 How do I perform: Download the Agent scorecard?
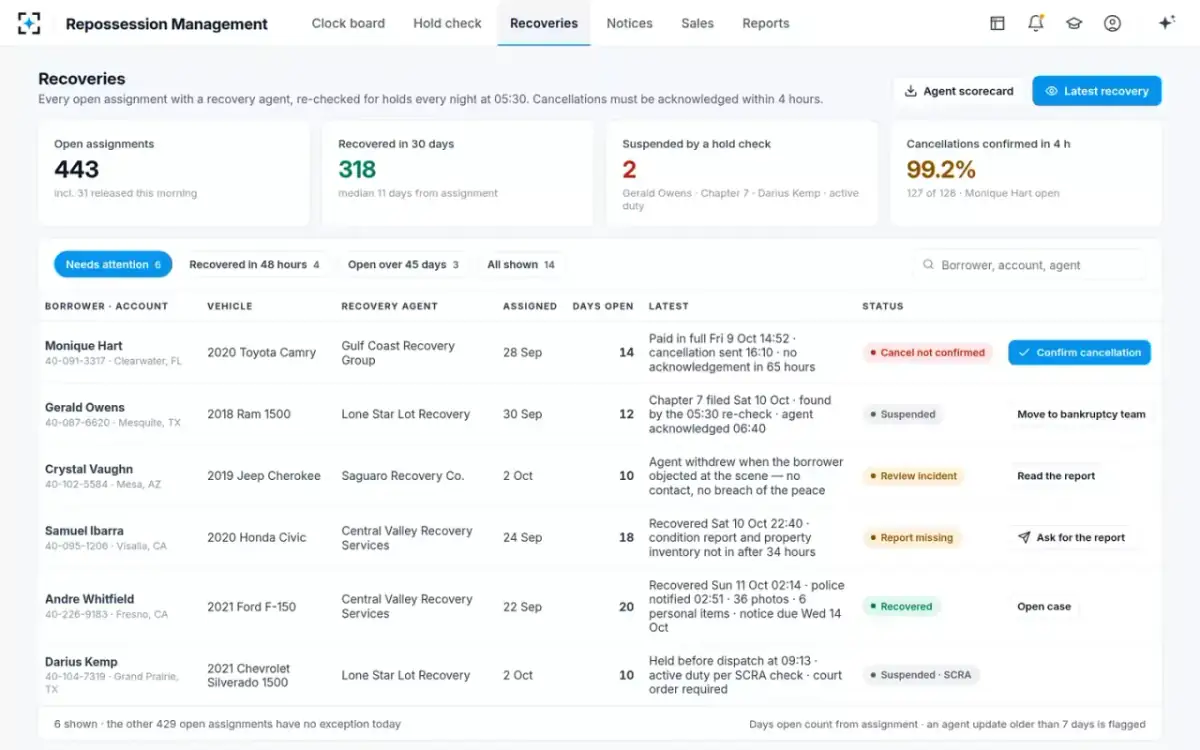(x=959, y=91)
